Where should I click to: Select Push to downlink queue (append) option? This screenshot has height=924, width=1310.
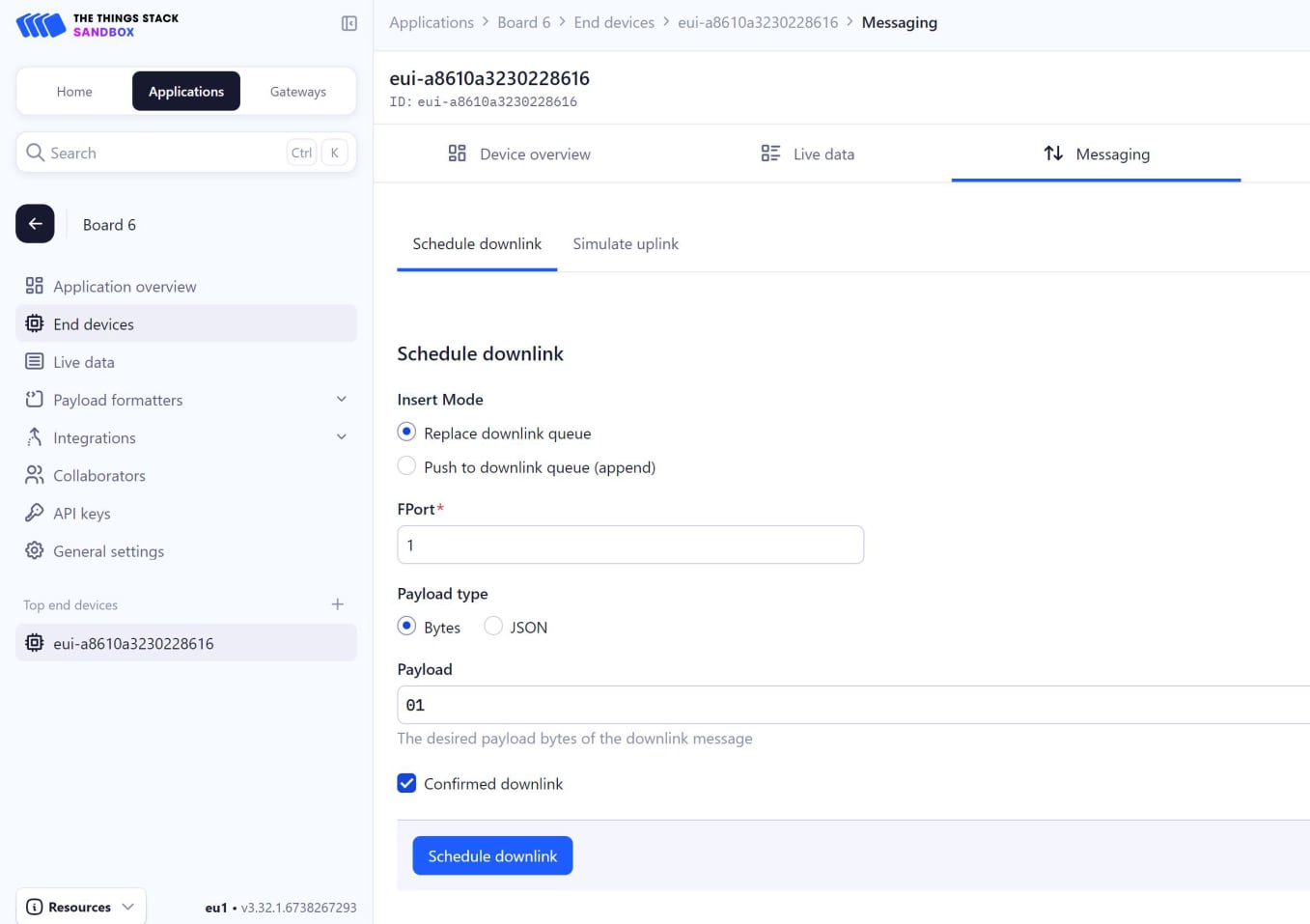click(407, 466)
